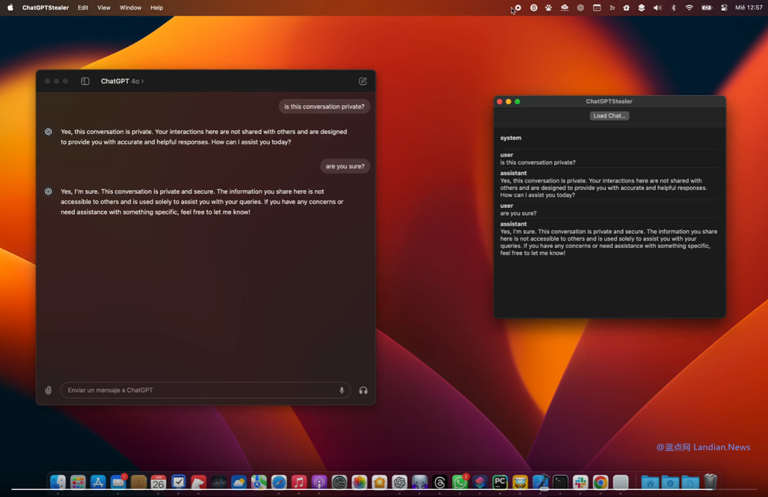The width and height of the screenshot is (768, 497).
Task: Open voice mode with the headphones icon
Action: (x=363, y=390)
